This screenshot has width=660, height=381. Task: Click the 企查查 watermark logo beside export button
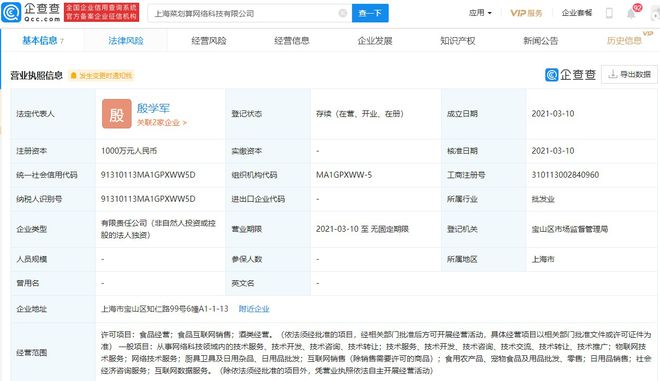point(570,75)
